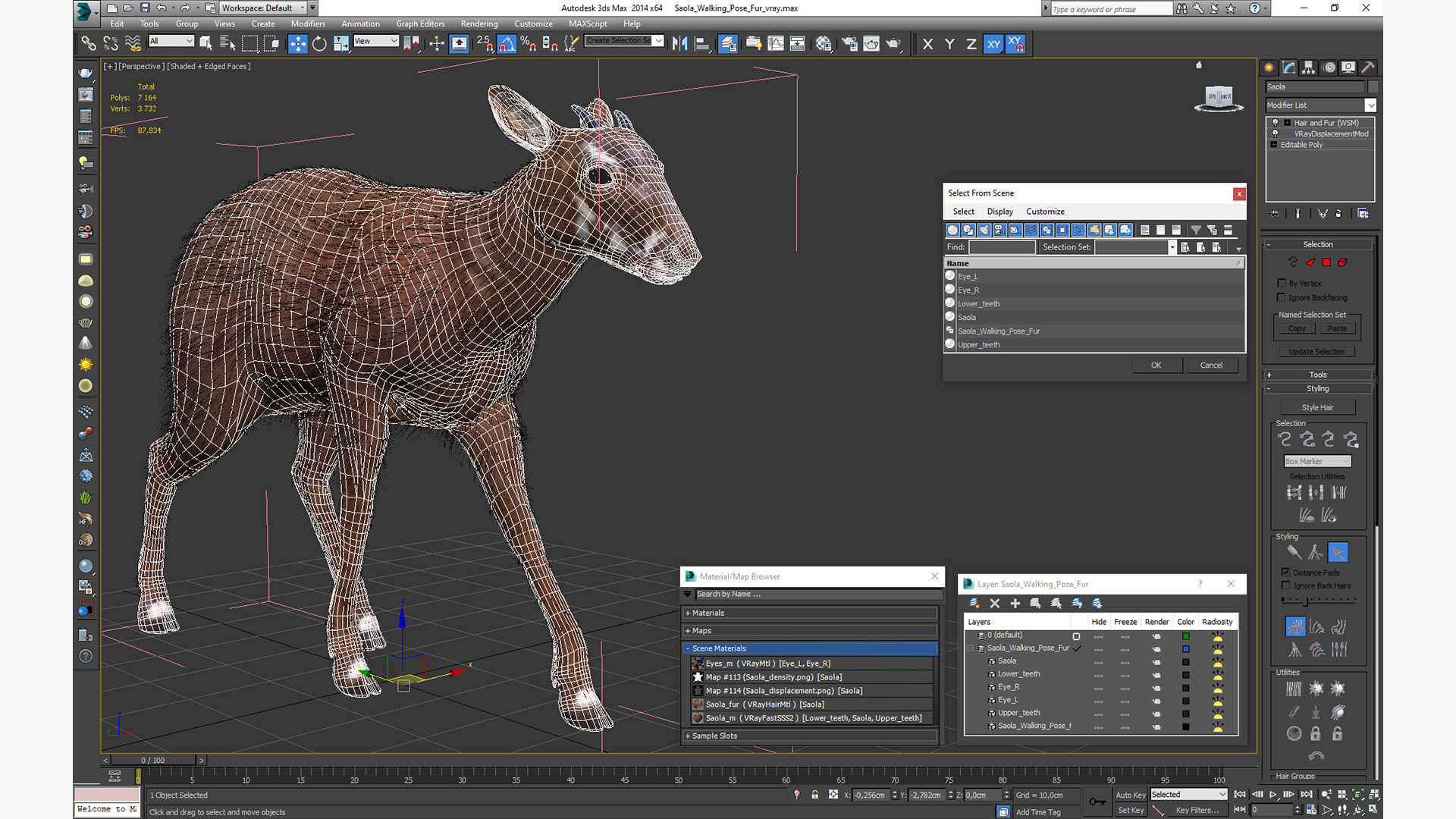Viewport: 1456px width, 819px height.
Task: Jump to the animation end frame
Action: pyautogui.click(x=1306, y=795)
